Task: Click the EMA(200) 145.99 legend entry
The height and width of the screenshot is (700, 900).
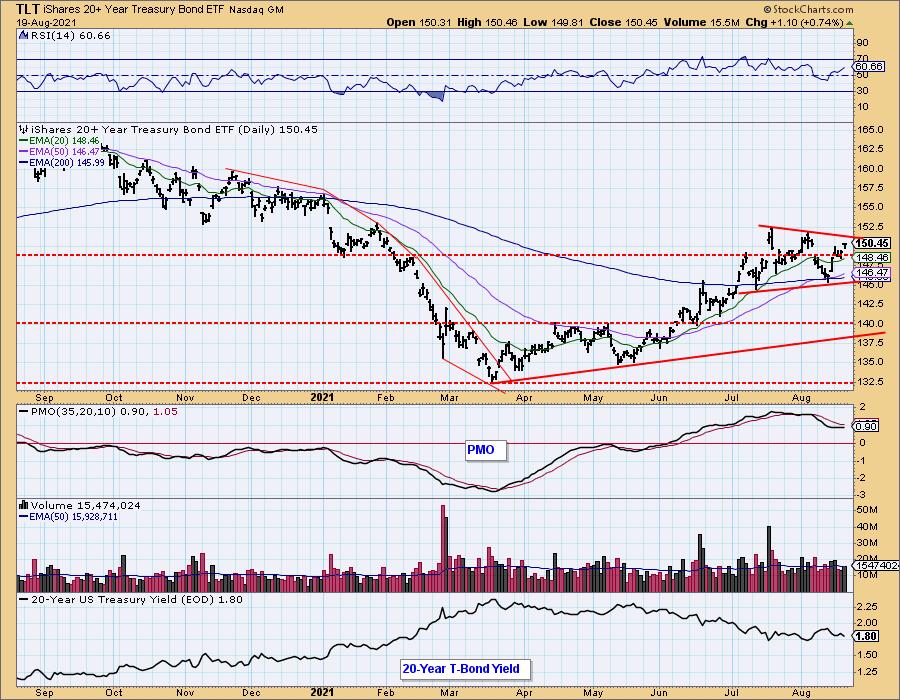Action: [62, 162]
